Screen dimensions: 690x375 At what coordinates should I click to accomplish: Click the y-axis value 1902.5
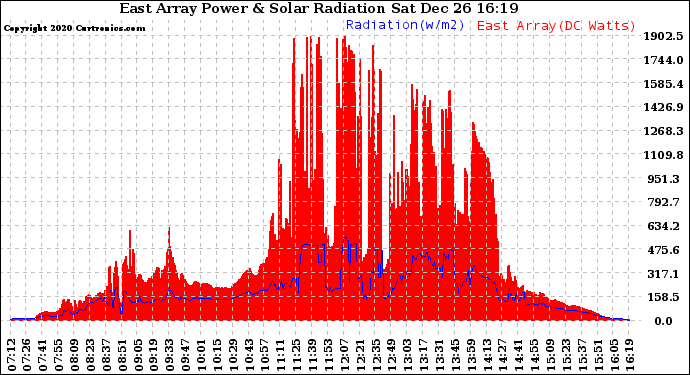coord(664,36)
